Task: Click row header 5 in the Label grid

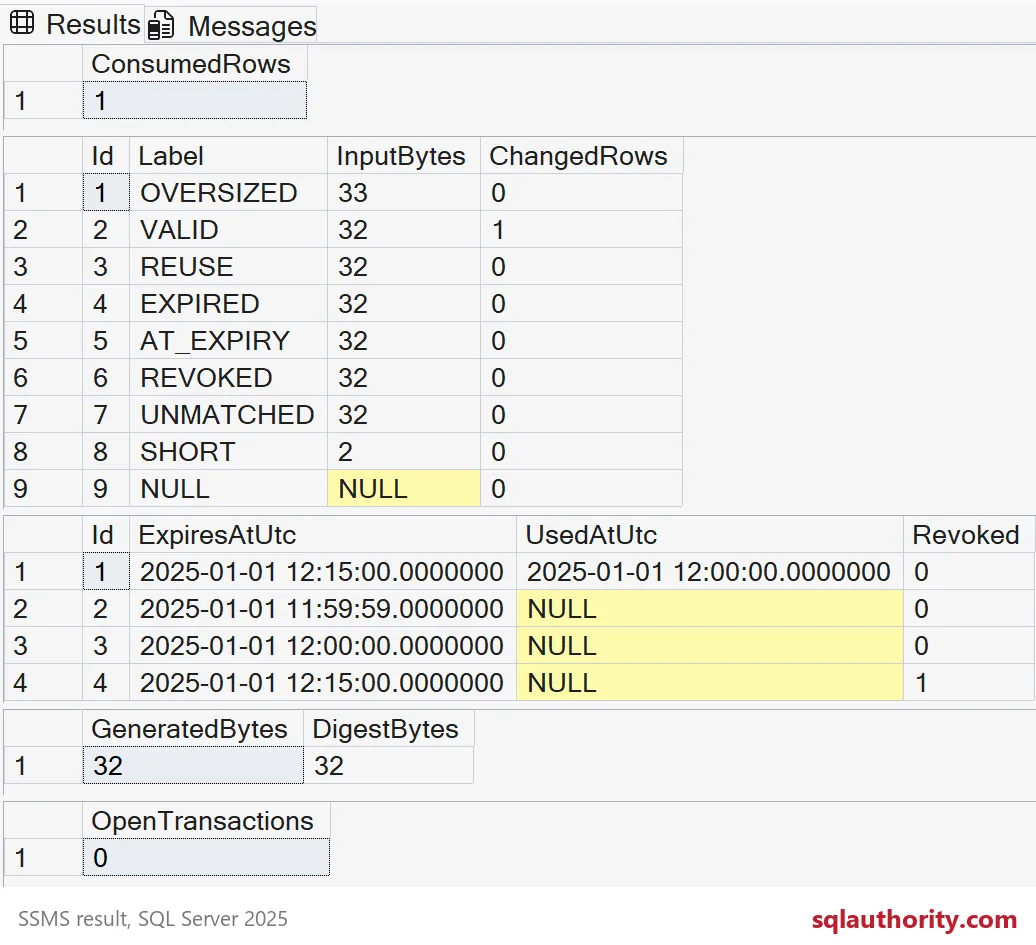Action: 43,341
